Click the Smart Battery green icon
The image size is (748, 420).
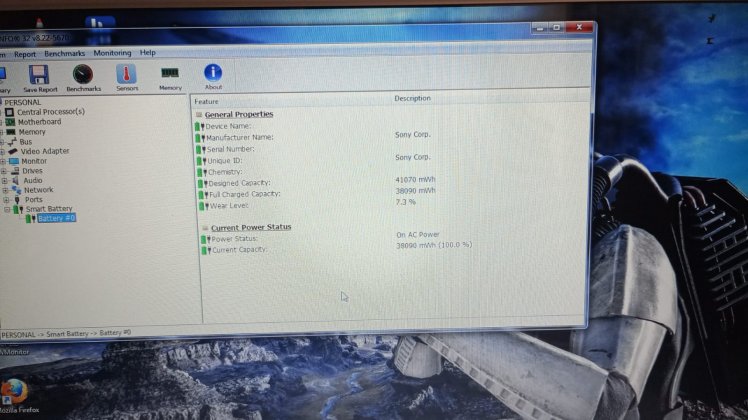18,210
